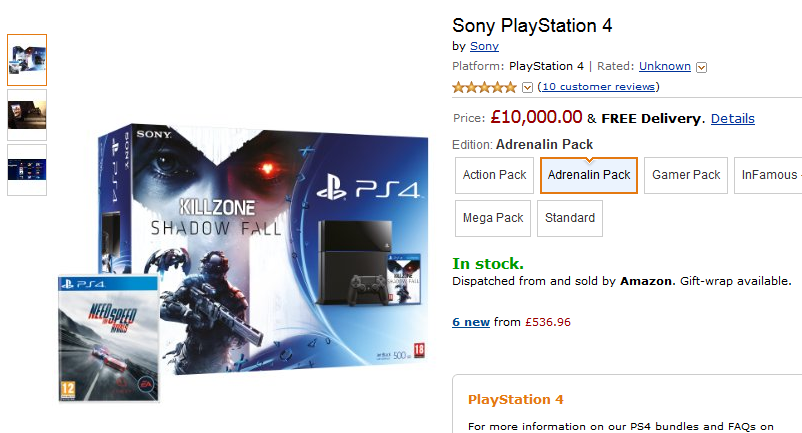Choose the Mega Pack edition
The height and width of the screenshot is (433, 802).
(x=493, y=218)
